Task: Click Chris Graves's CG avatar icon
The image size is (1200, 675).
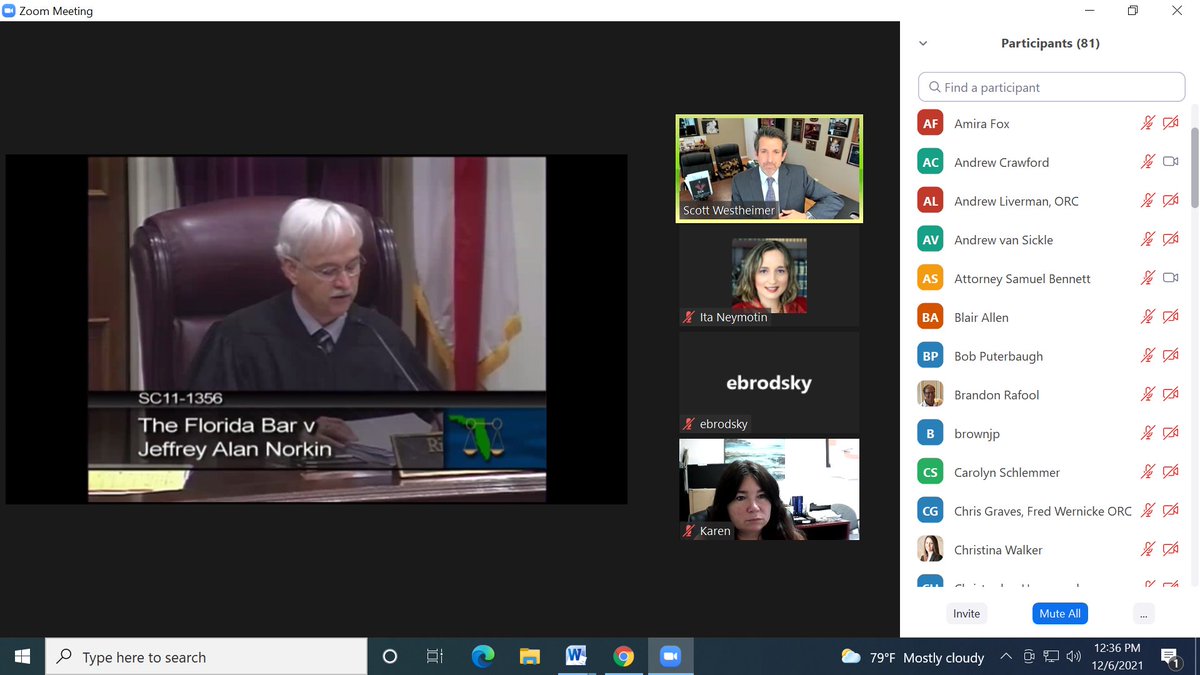Action: coord(930,511)
